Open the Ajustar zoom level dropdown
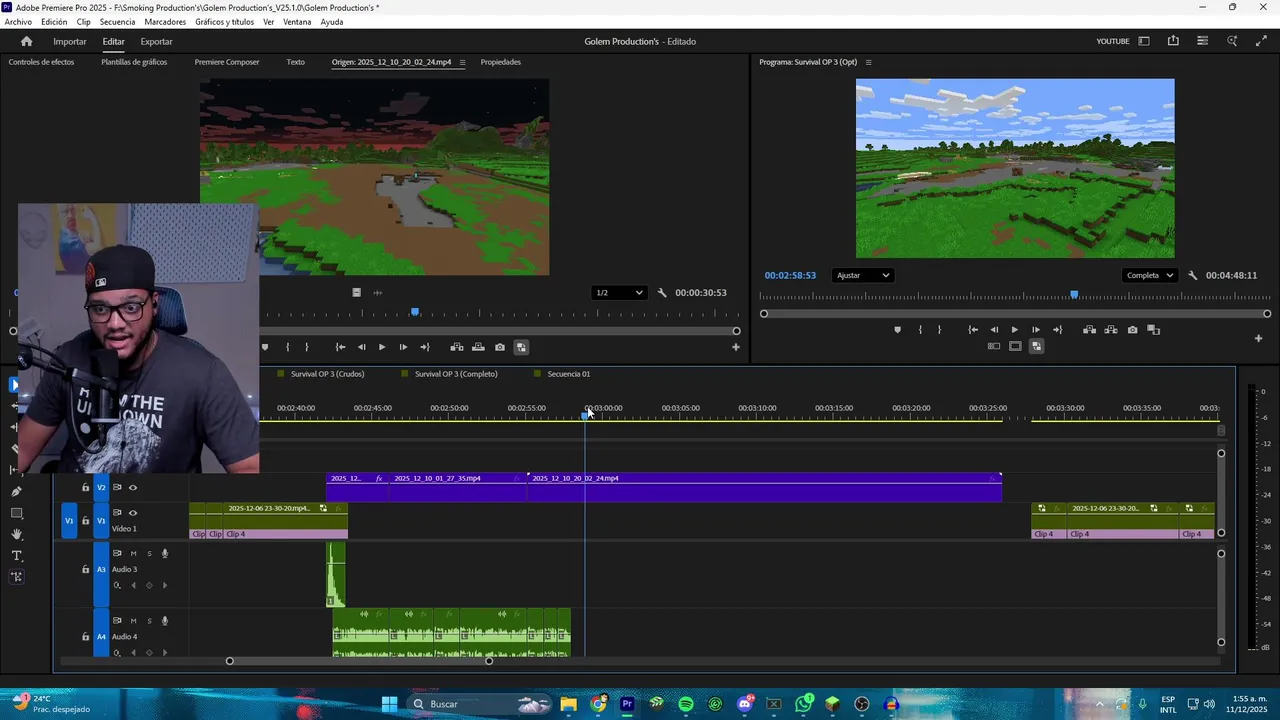 pos(862,275)
